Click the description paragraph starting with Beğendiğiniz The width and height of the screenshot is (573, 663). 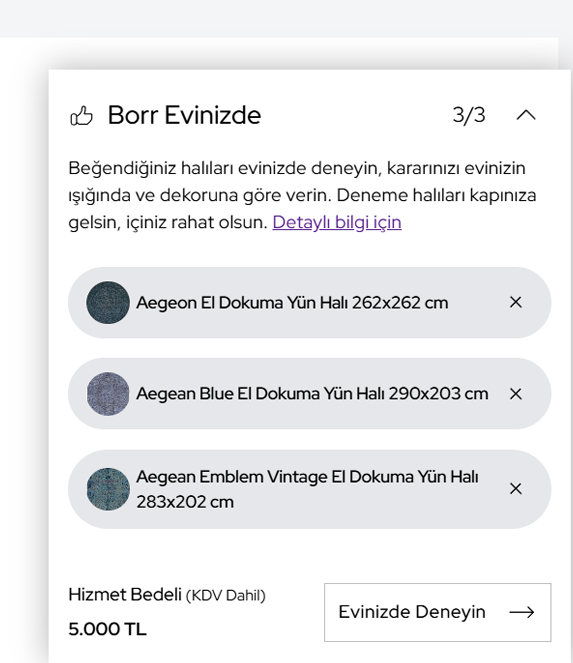pyautogui.click(x=302, y=195)
